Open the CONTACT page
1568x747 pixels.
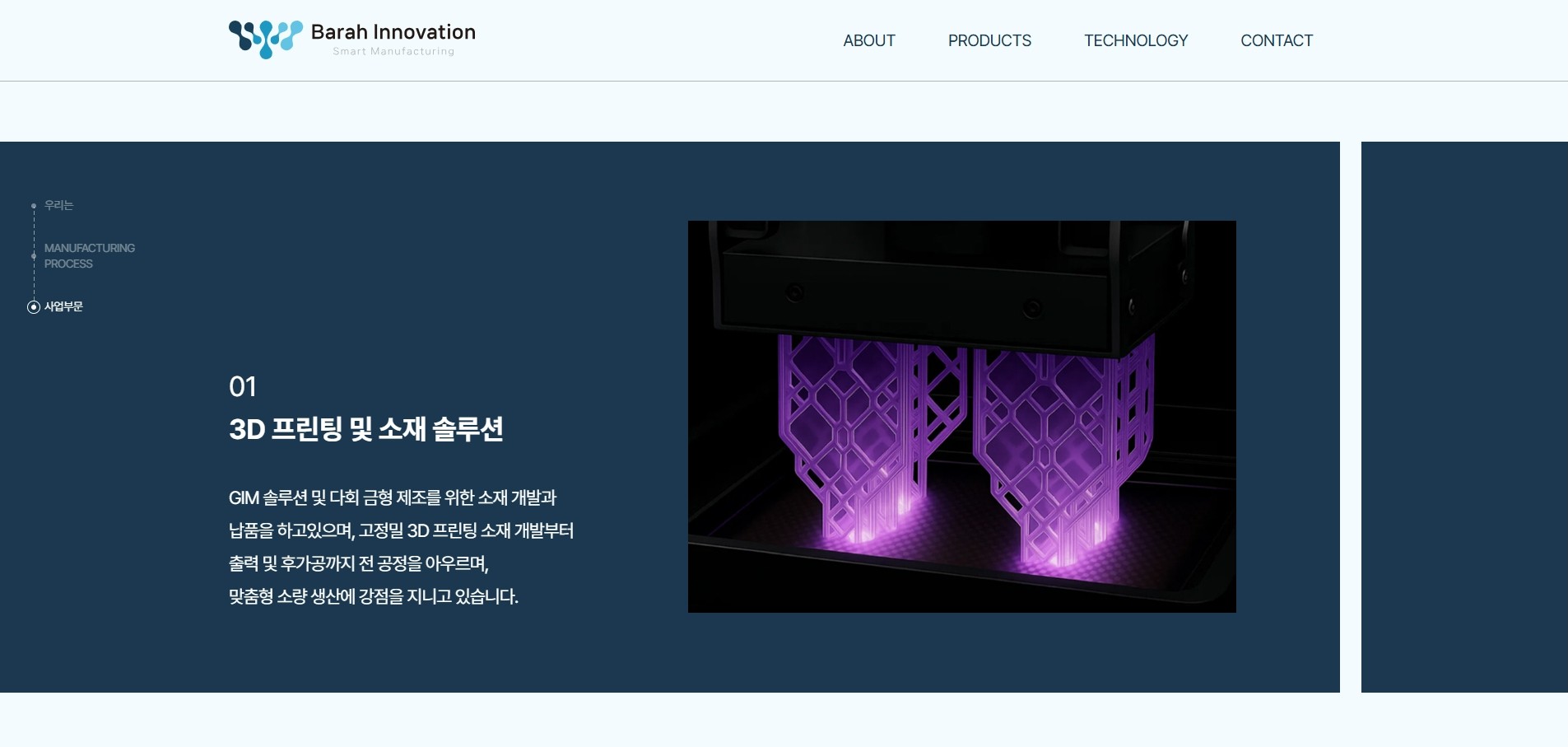(1276, 40)
